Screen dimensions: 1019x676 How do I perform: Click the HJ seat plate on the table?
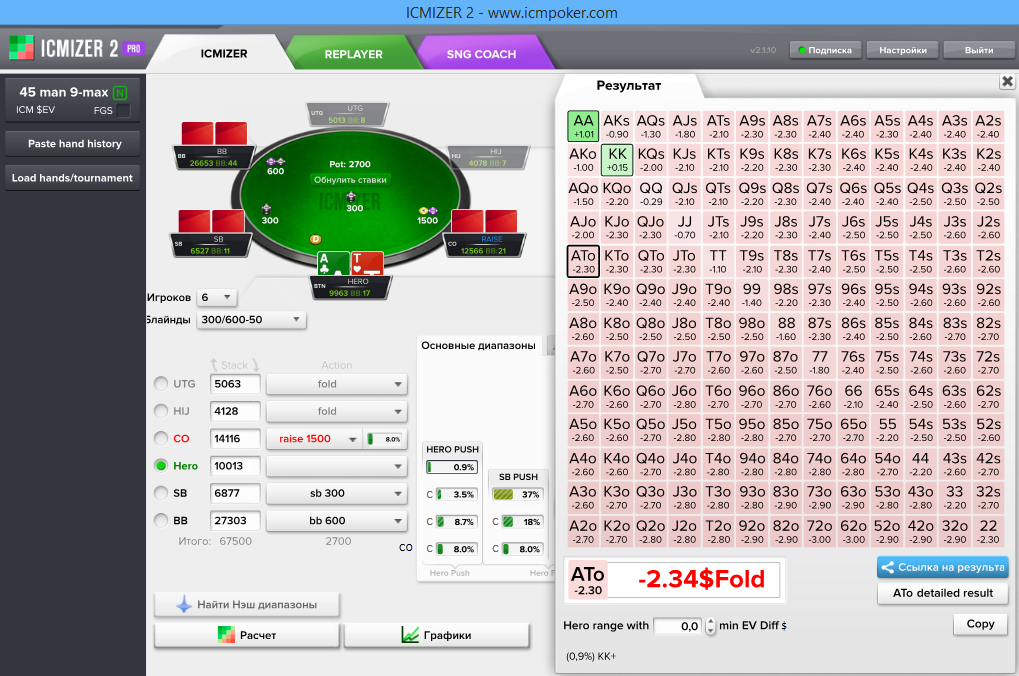(x=489, y=157)
